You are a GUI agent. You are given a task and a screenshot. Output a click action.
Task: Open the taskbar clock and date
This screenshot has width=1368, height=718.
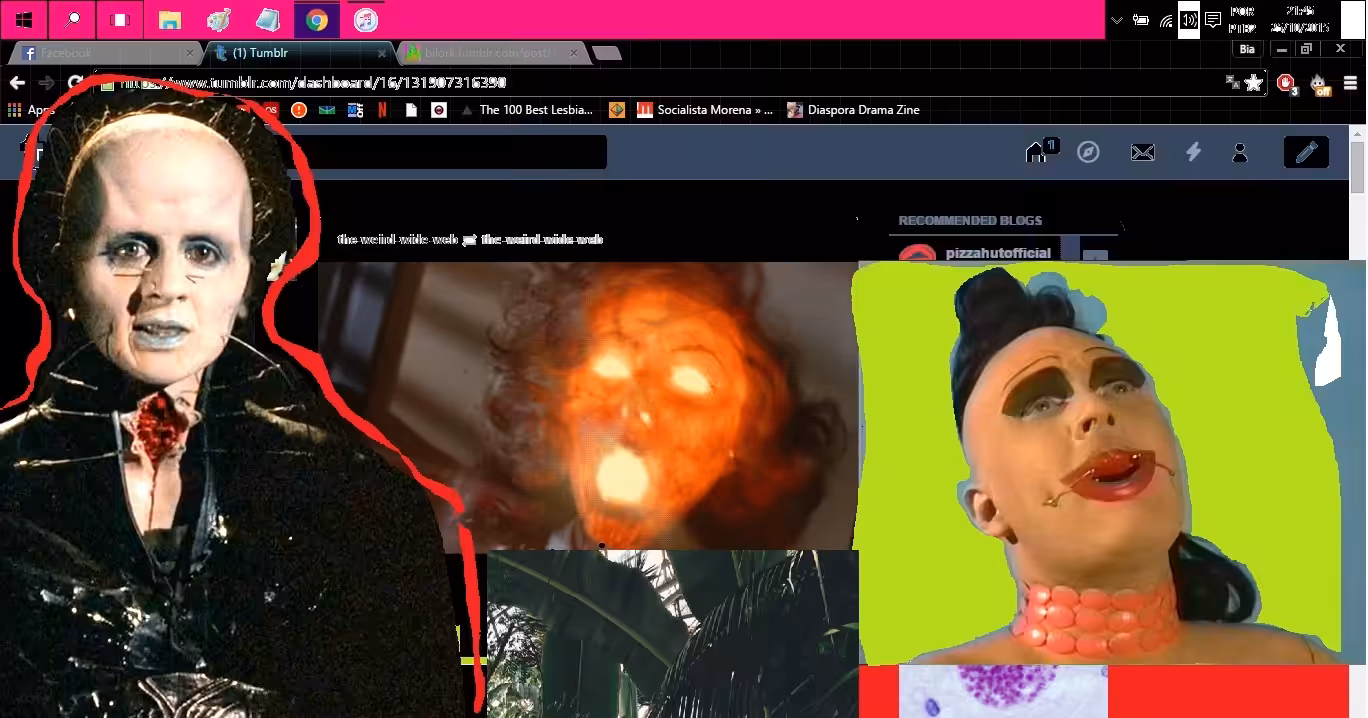tap(1299, 20)
